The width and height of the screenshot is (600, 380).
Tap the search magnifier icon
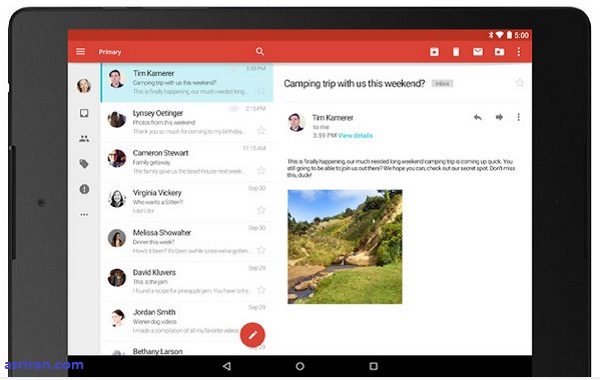click(x=260, y=51)
